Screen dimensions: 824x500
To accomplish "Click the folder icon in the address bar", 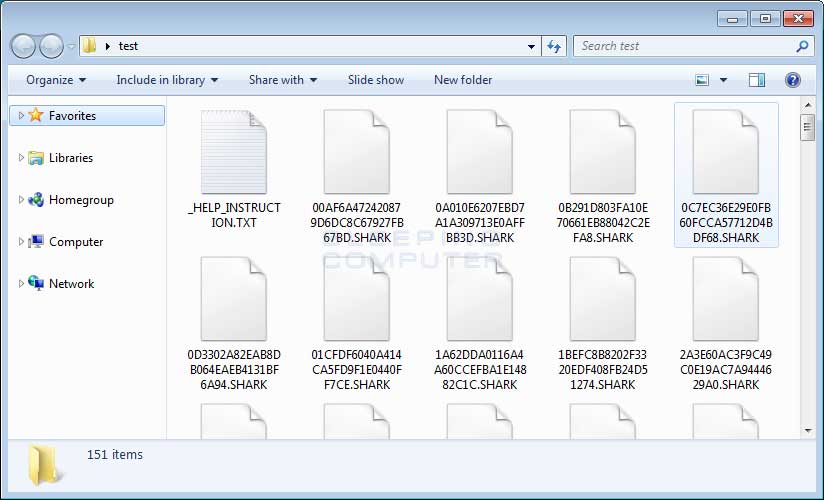I will click(x=90, y=46).
